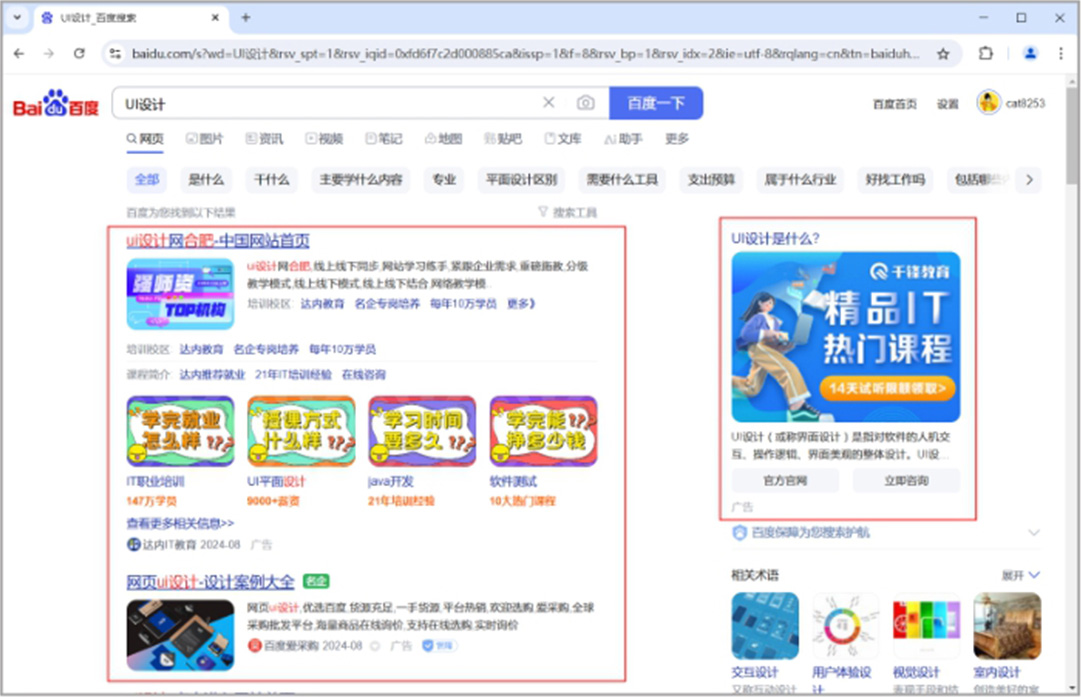Switch to the 笔记 tab
1081x697 pixels.
tap(384, 139)
